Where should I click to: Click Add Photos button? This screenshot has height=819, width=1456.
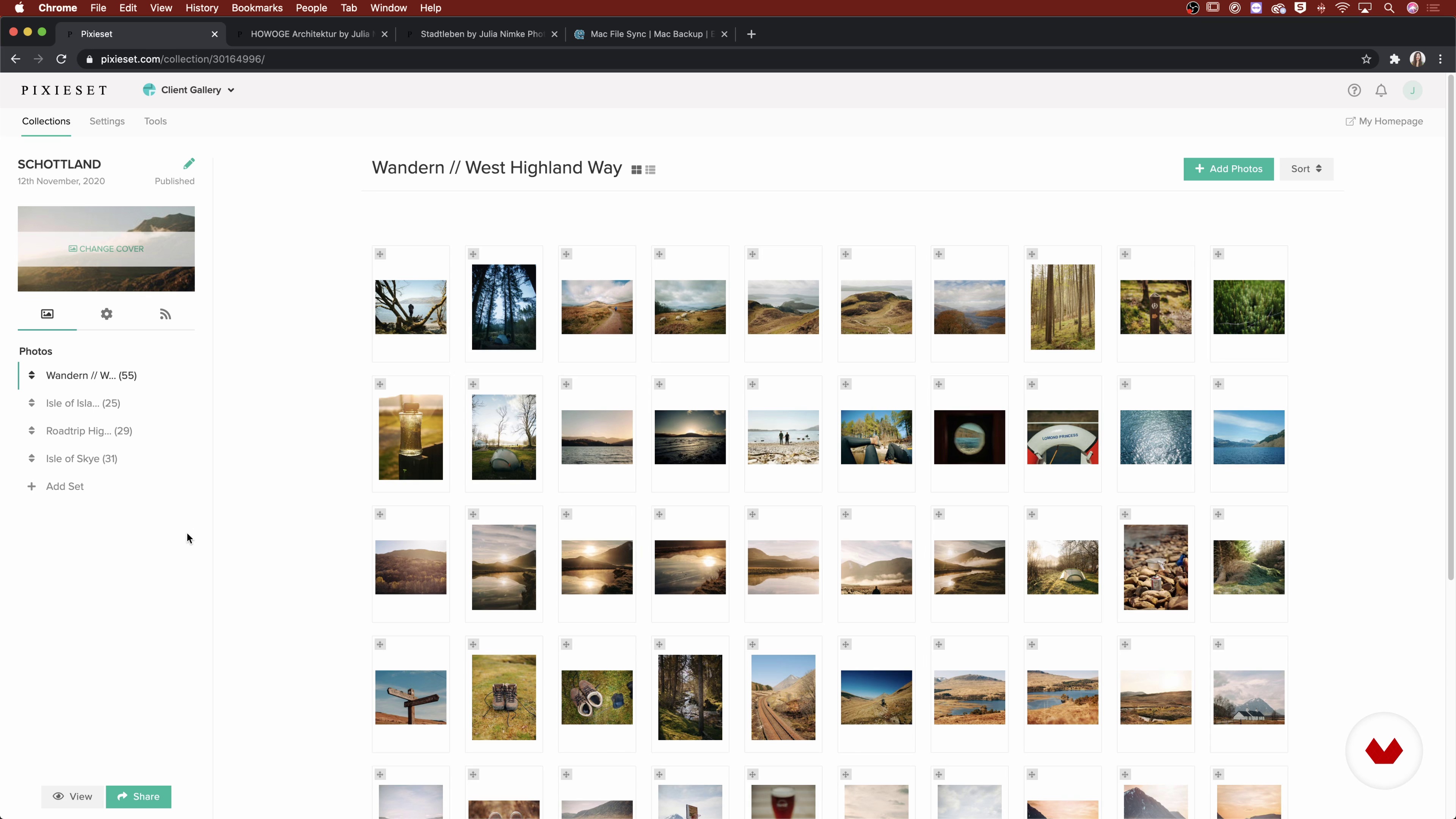pos(1229,169)
